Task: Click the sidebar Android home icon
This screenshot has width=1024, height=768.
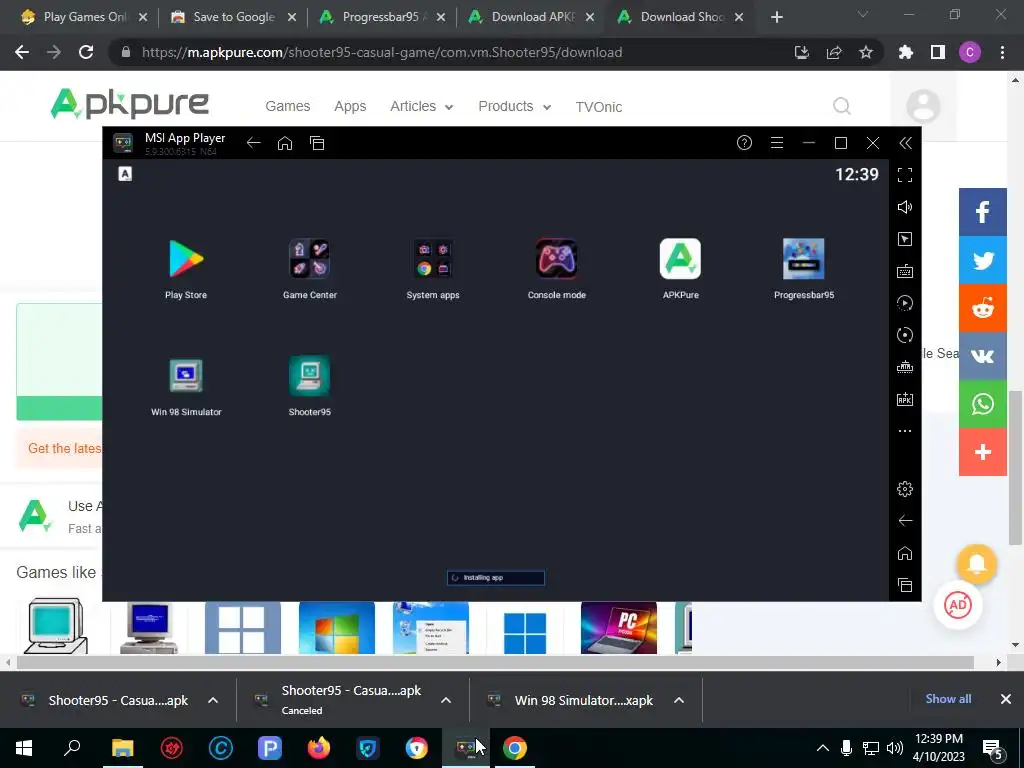Action: [x=904, y=553]
